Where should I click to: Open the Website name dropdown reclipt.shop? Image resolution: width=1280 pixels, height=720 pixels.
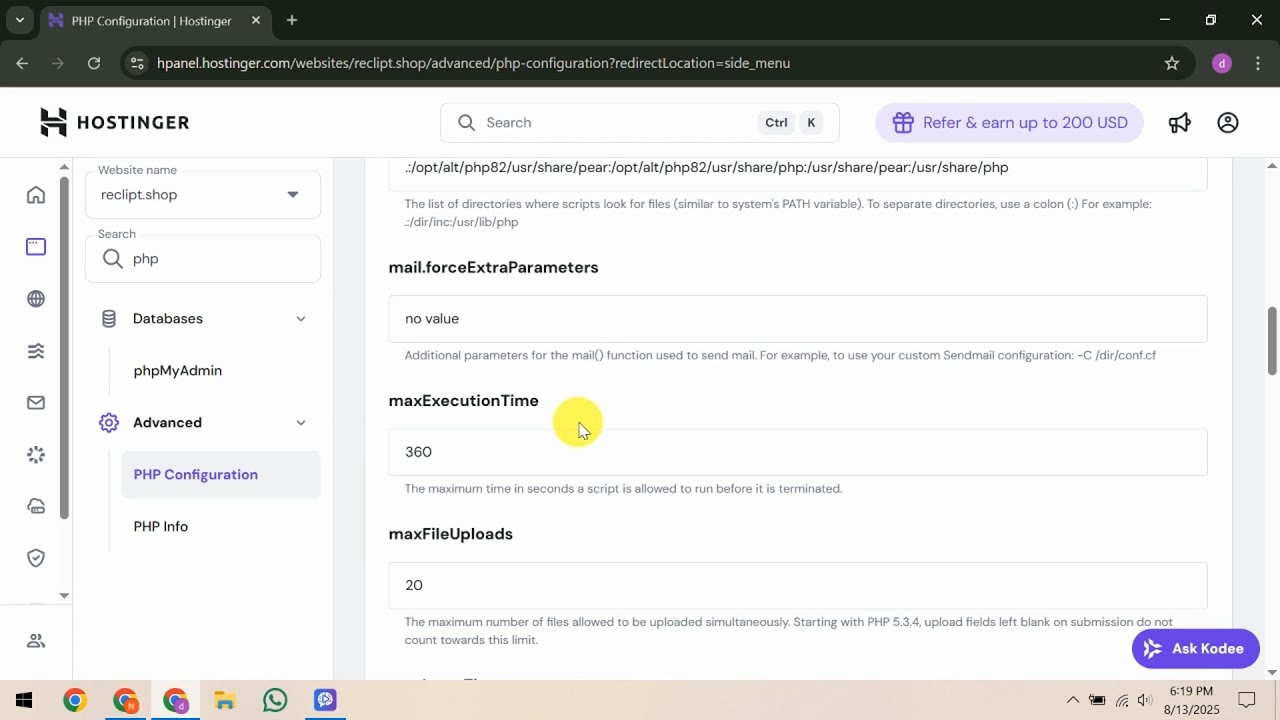tap(203, 195)
